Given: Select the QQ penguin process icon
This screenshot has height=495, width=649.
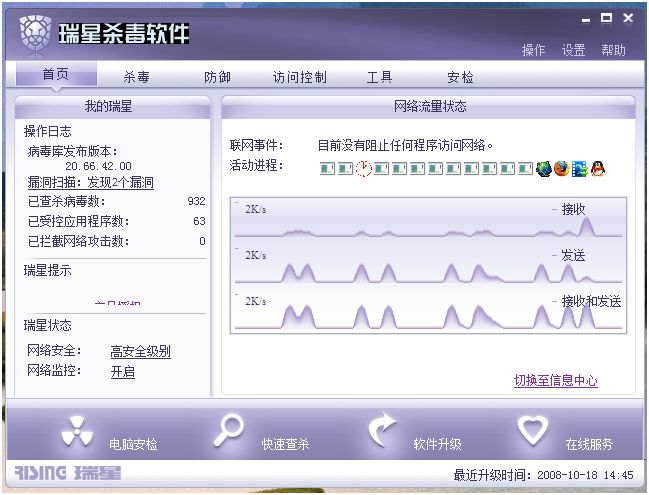Looking at the screenshot, I should tap(598, 168).
